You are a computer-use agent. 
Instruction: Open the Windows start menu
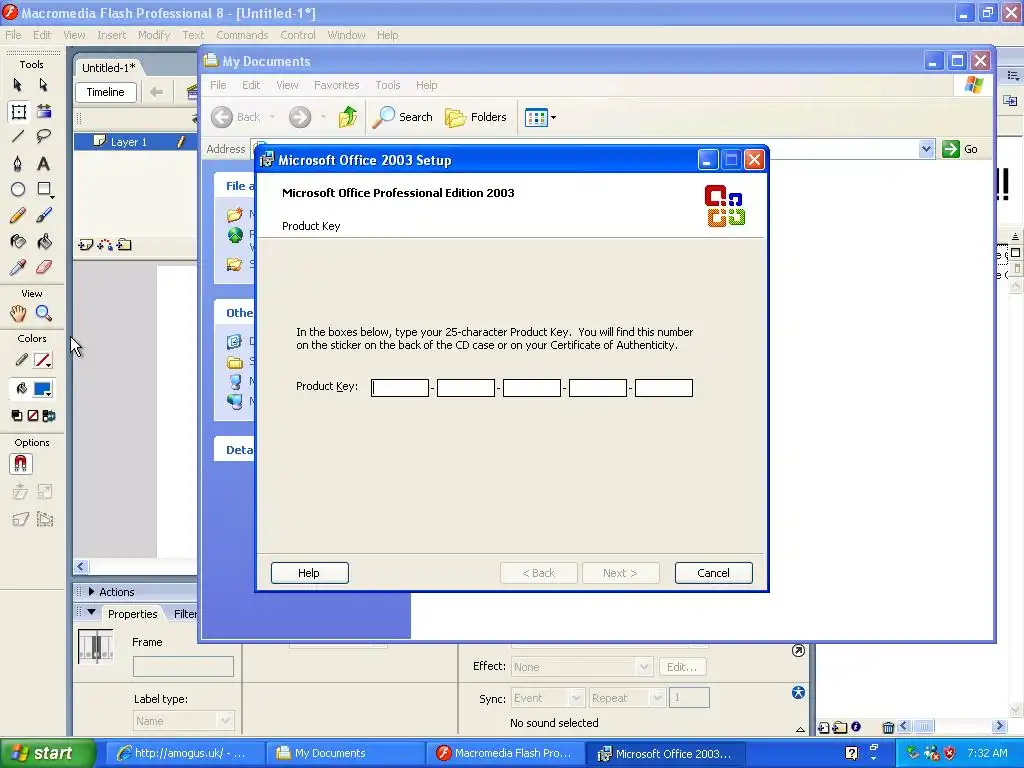pos(47,753)
